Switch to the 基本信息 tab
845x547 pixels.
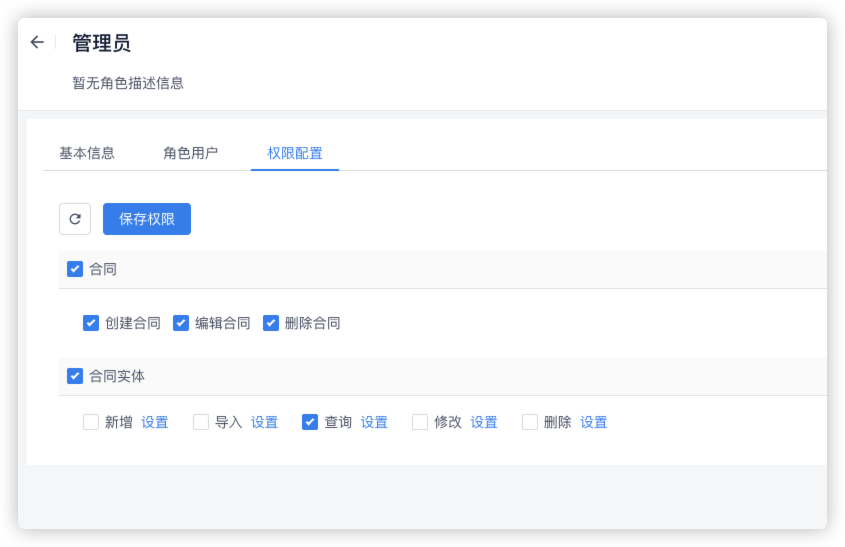(x=87, y=153)
